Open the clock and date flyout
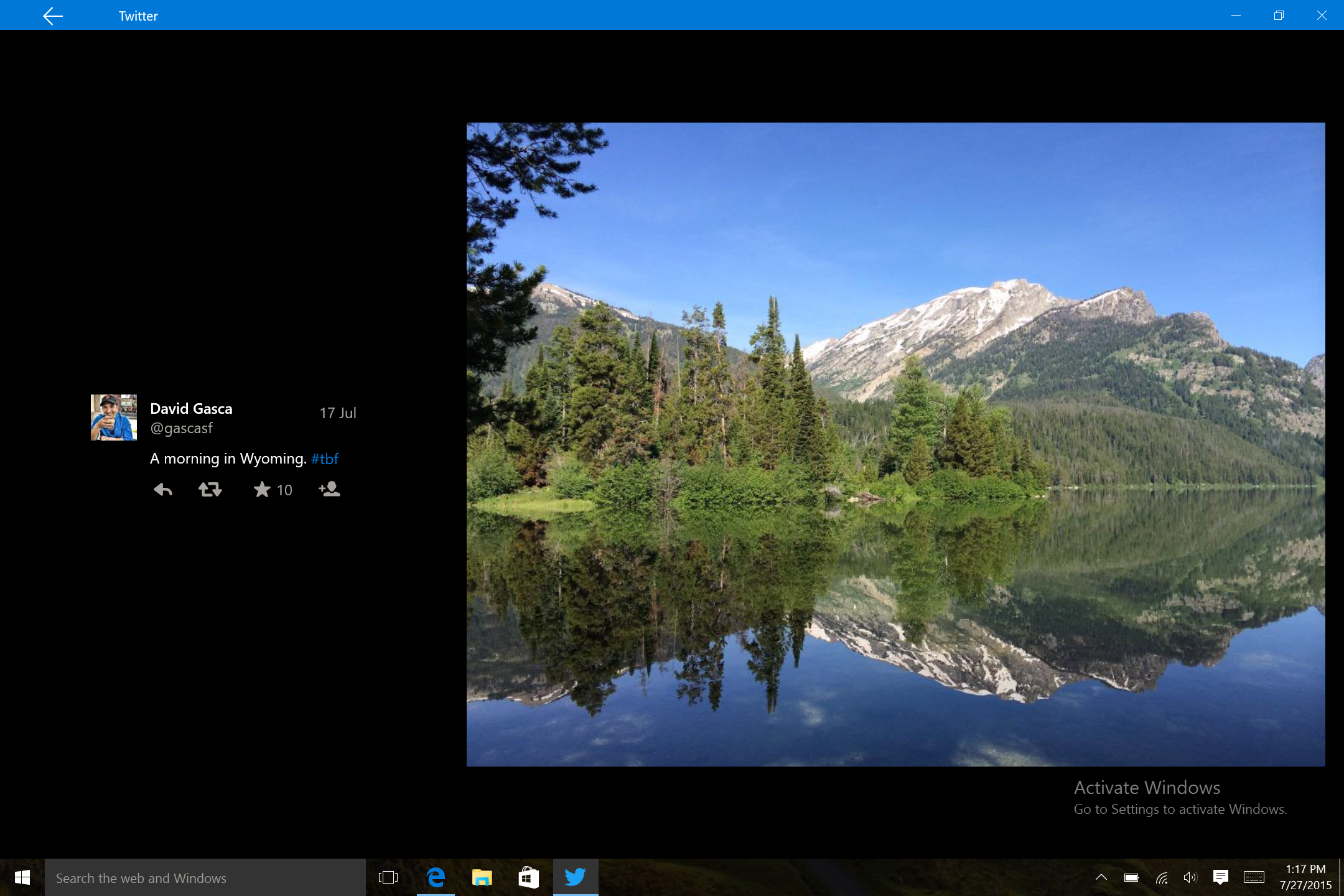1344x896 pixels. [x=1305, y=877]
